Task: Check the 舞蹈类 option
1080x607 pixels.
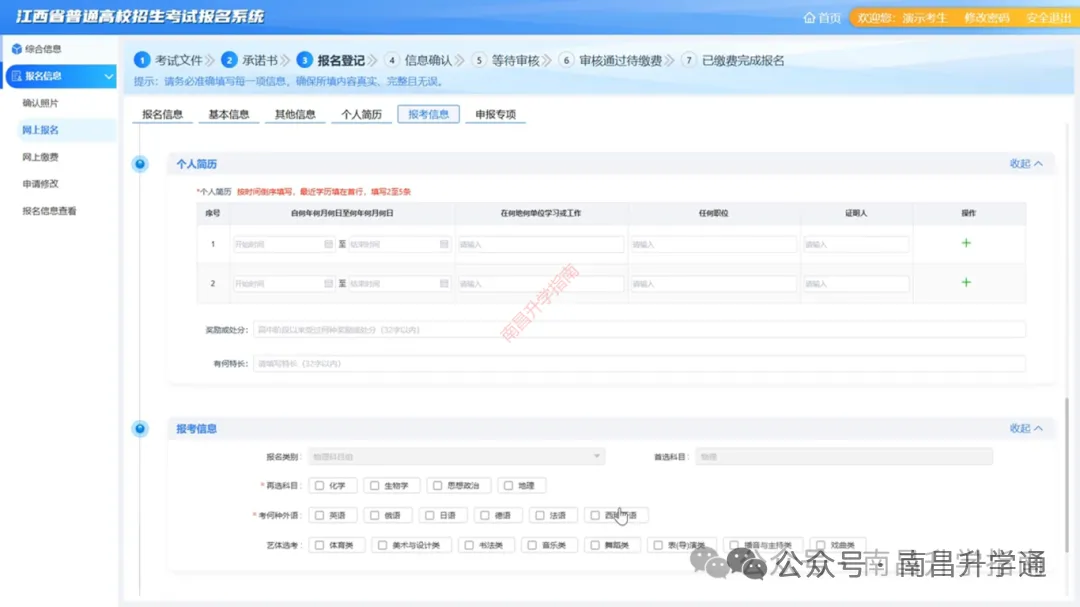Action: click(595, 545)
